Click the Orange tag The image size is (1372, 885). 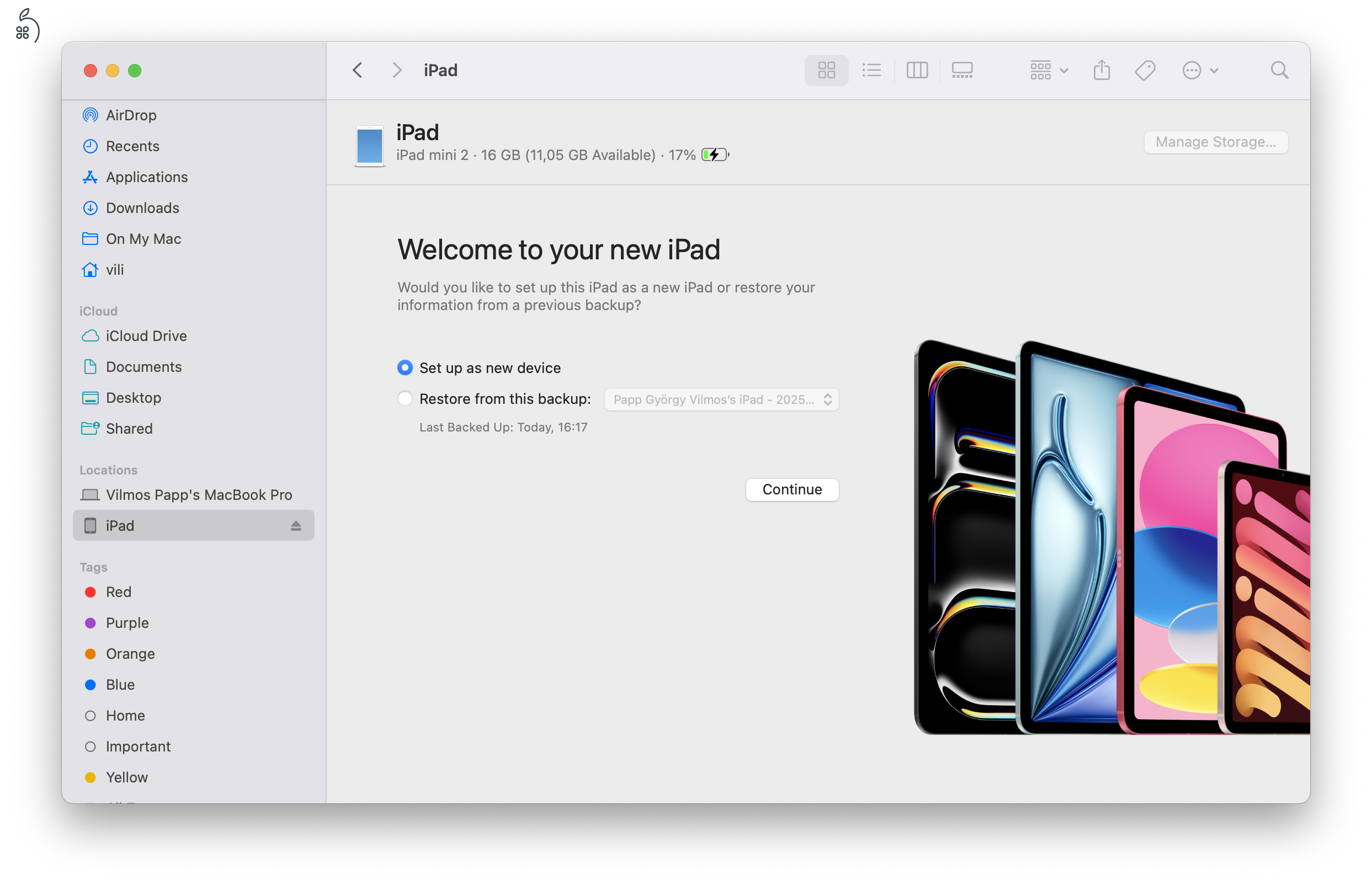pos(194,654)
